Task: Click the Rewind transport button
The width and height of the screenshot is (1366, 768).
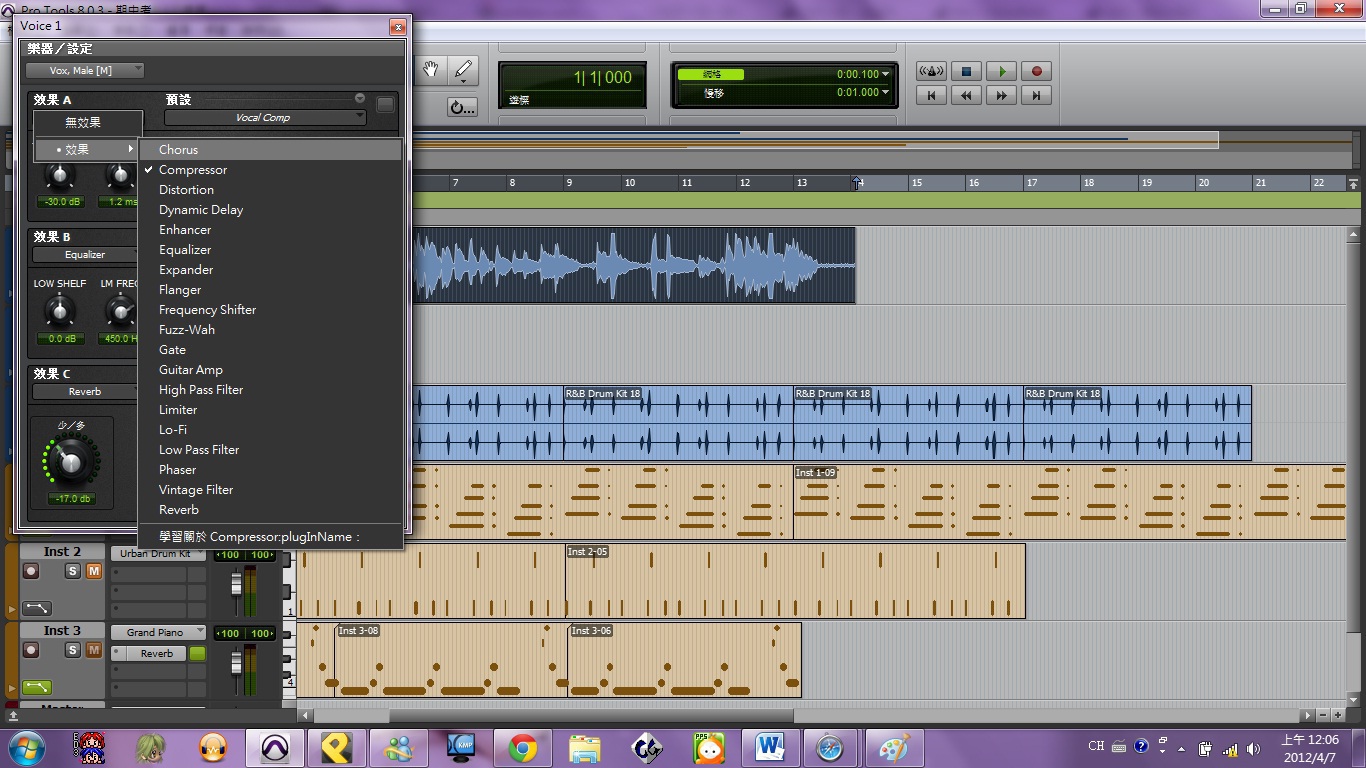Action: tap(966, 96)
